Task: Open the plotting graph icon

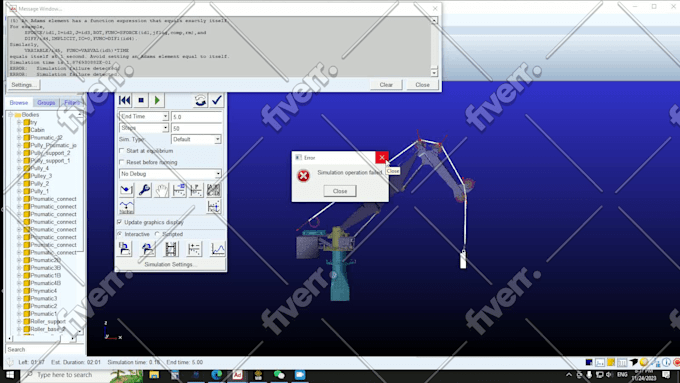Action: (218, 249)
